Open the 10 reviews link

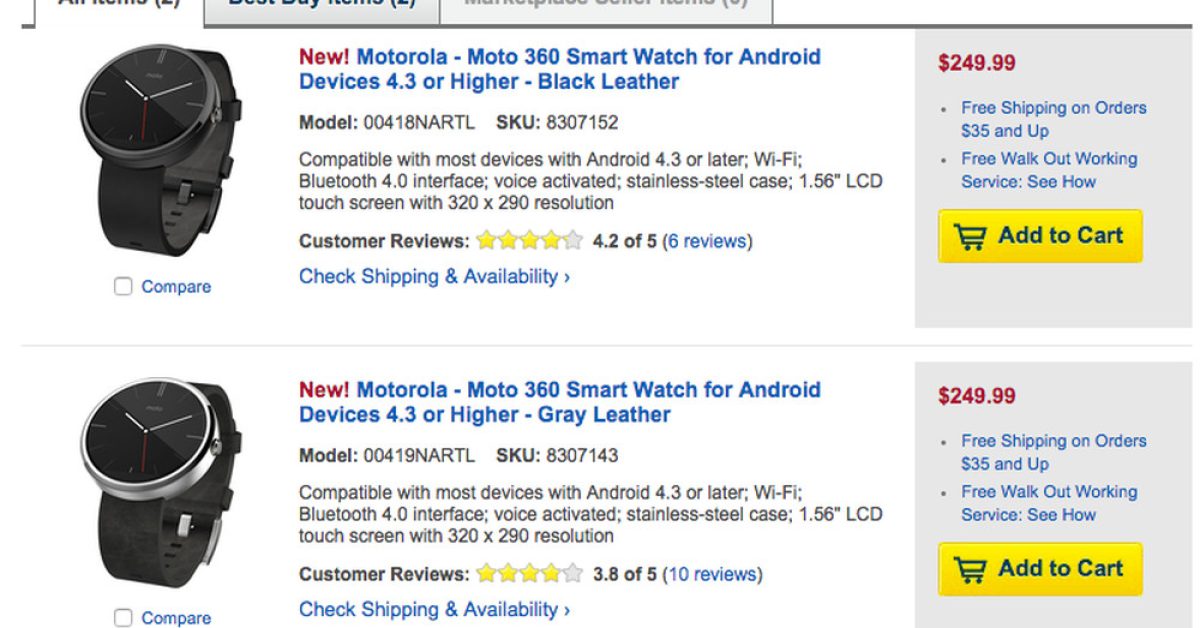(712, 574)
